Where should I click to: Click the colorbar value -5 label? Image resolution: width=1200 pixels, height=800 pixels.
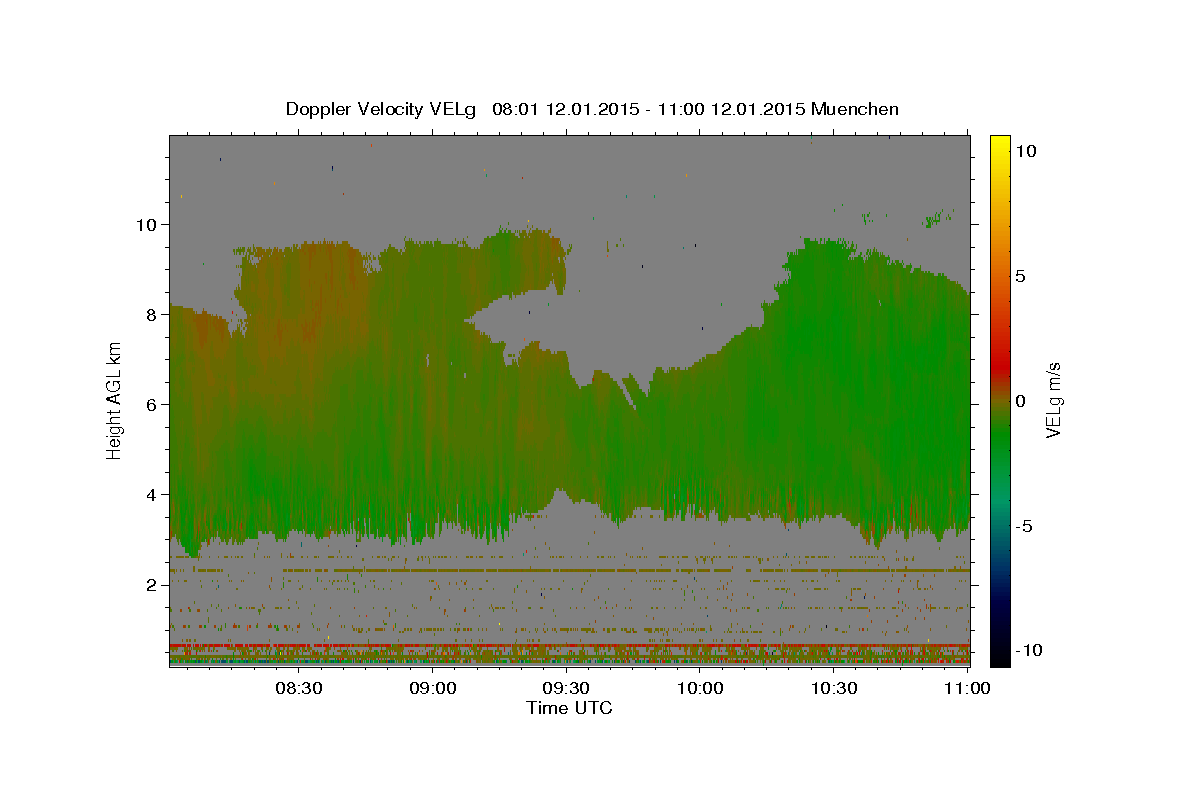coord(1024,526)
